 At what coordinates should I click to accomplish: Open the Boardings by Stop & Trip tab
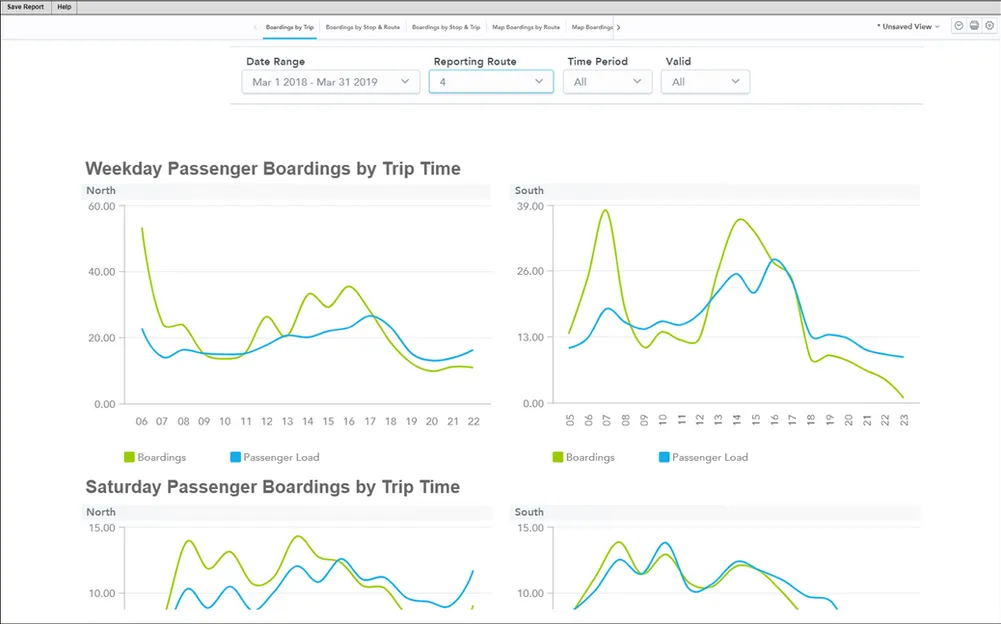[446, 27]
